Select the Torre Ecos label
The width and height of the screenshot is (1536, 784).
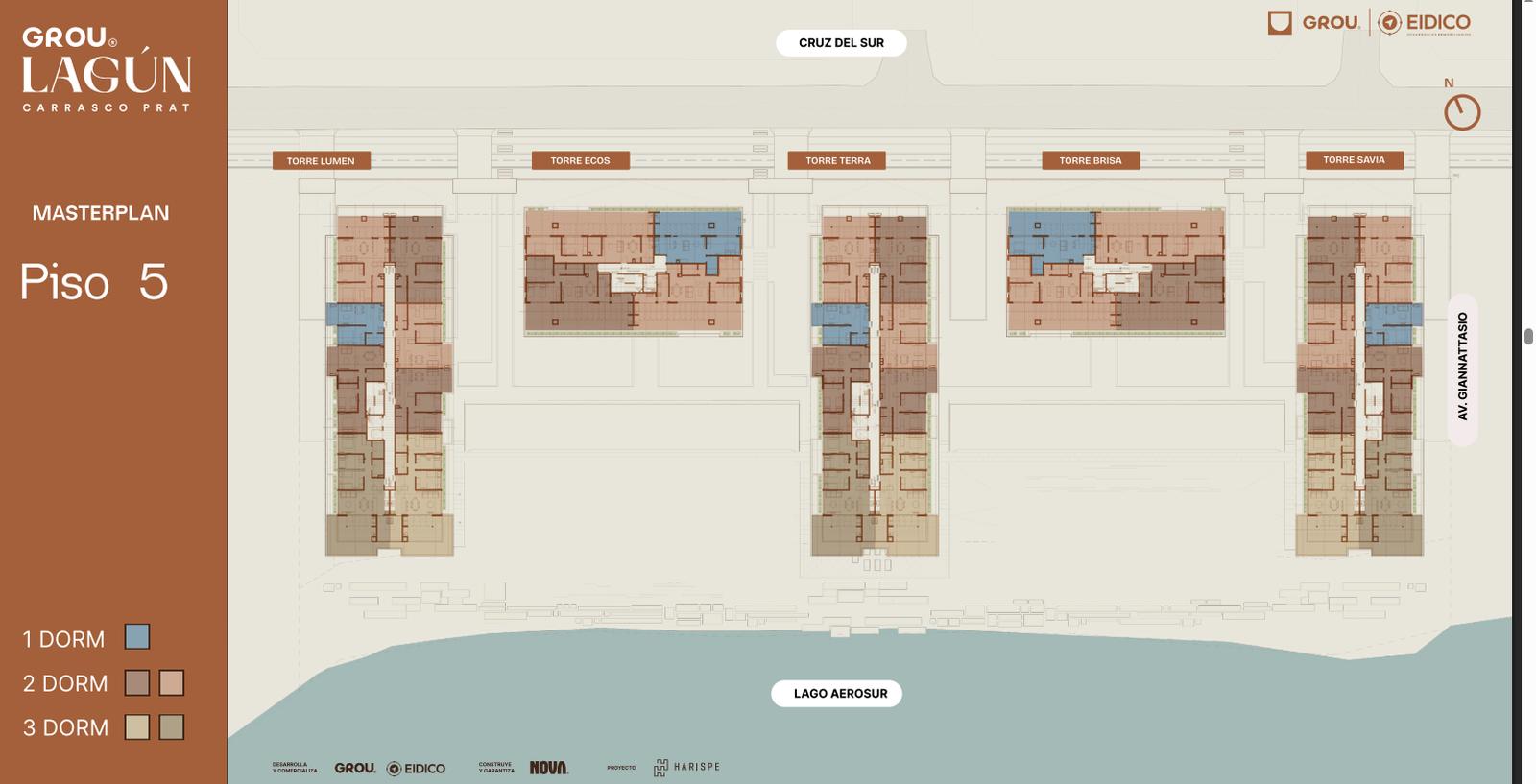581,160
